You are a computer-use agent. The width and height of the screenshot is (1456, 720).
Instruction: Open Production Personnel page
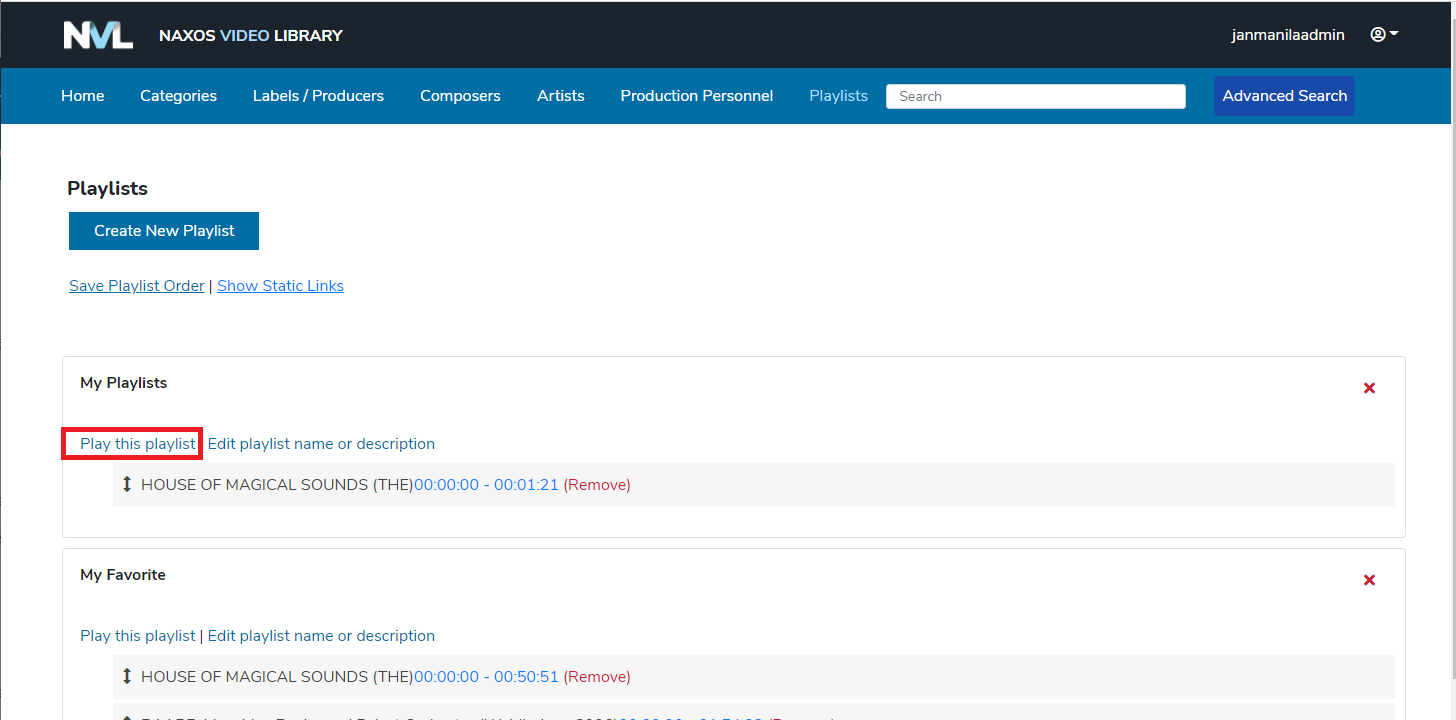tap(696, 96)
